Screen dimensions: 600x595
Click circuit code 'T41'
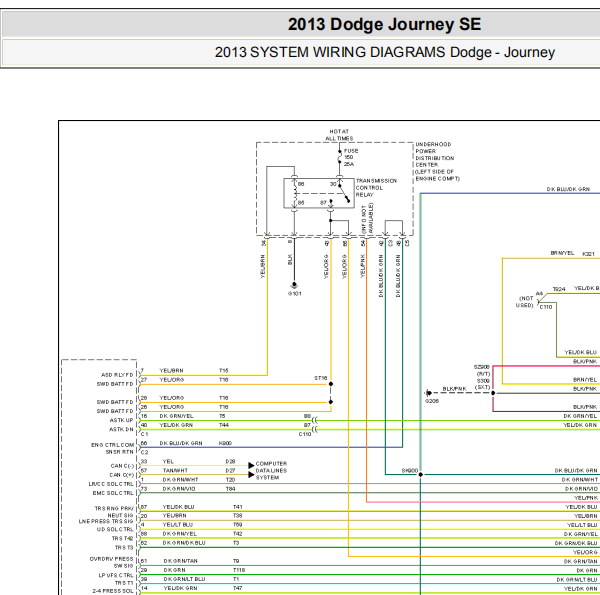238,507
